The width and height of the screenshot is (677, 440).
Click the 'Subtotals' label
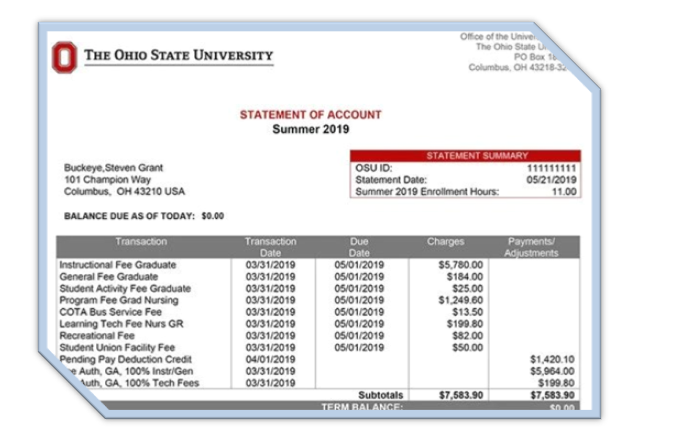pyautogui.click(x=380, y=395)
